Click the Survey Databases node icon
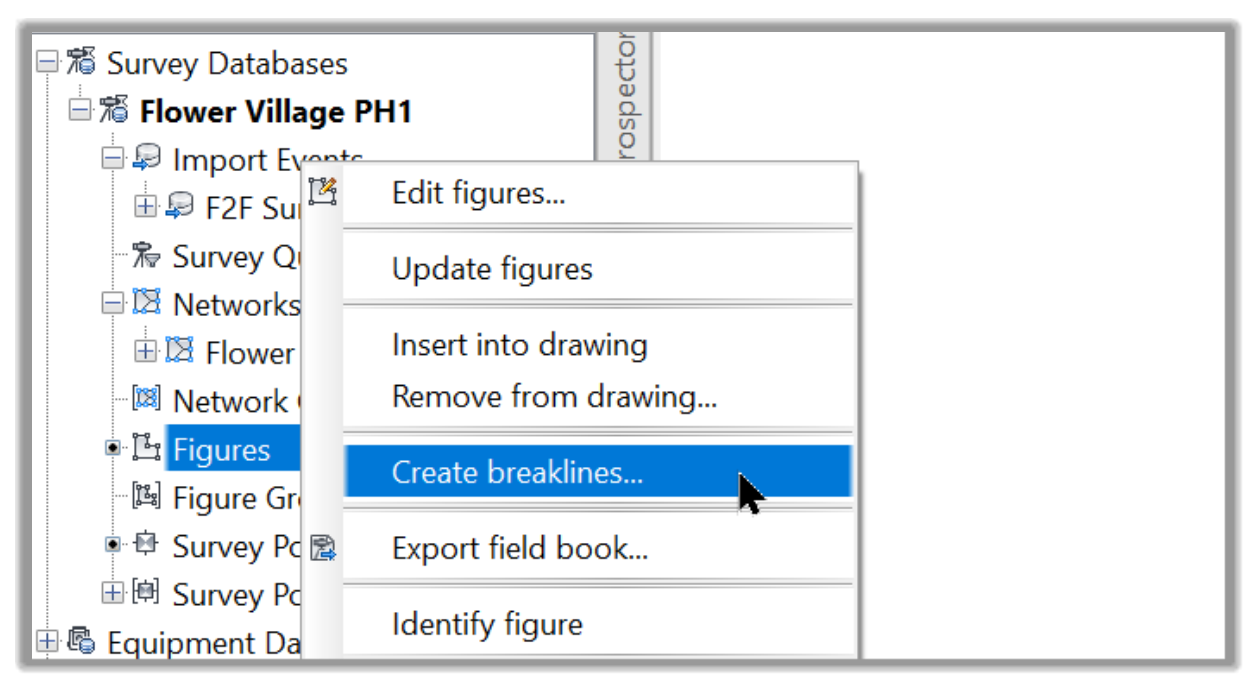The width and height of the screenshot is (1257, 688). tap(83, 63)
